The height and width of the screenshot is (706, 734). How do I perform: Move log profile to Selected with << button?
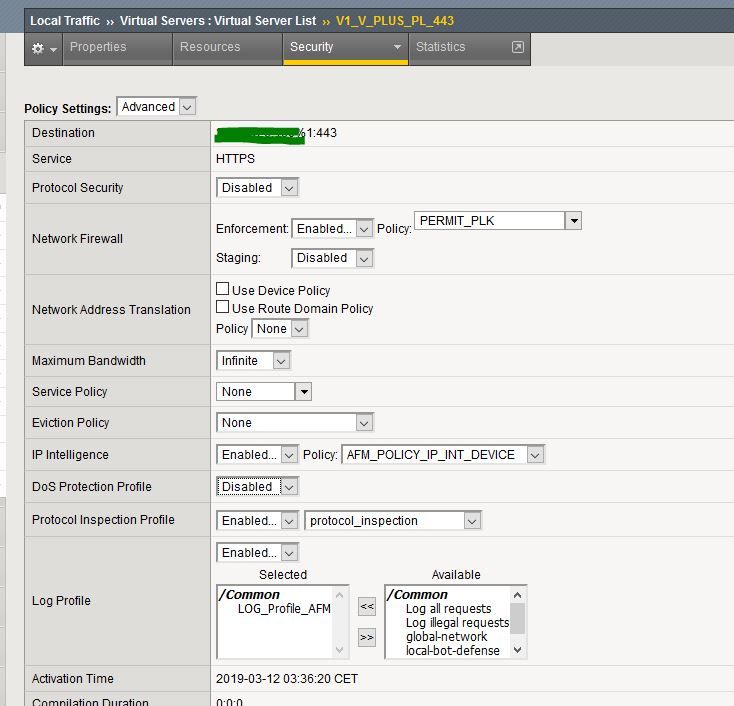click(367, 606)
